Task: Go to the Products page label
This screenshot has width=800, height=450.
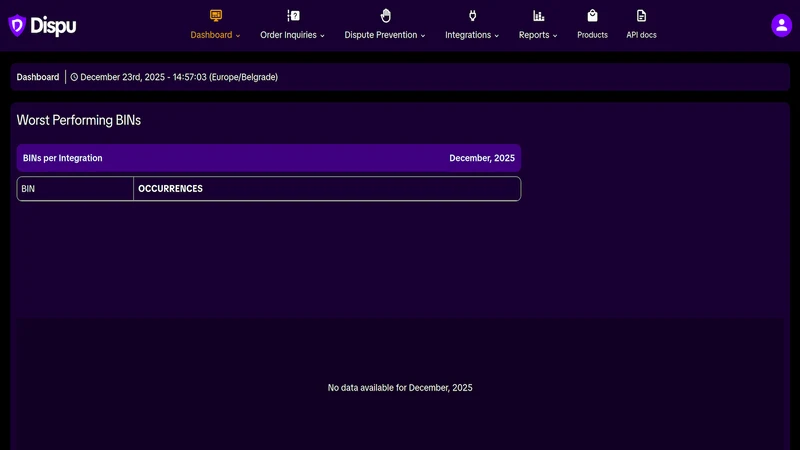Action: [x=592, y=35]
